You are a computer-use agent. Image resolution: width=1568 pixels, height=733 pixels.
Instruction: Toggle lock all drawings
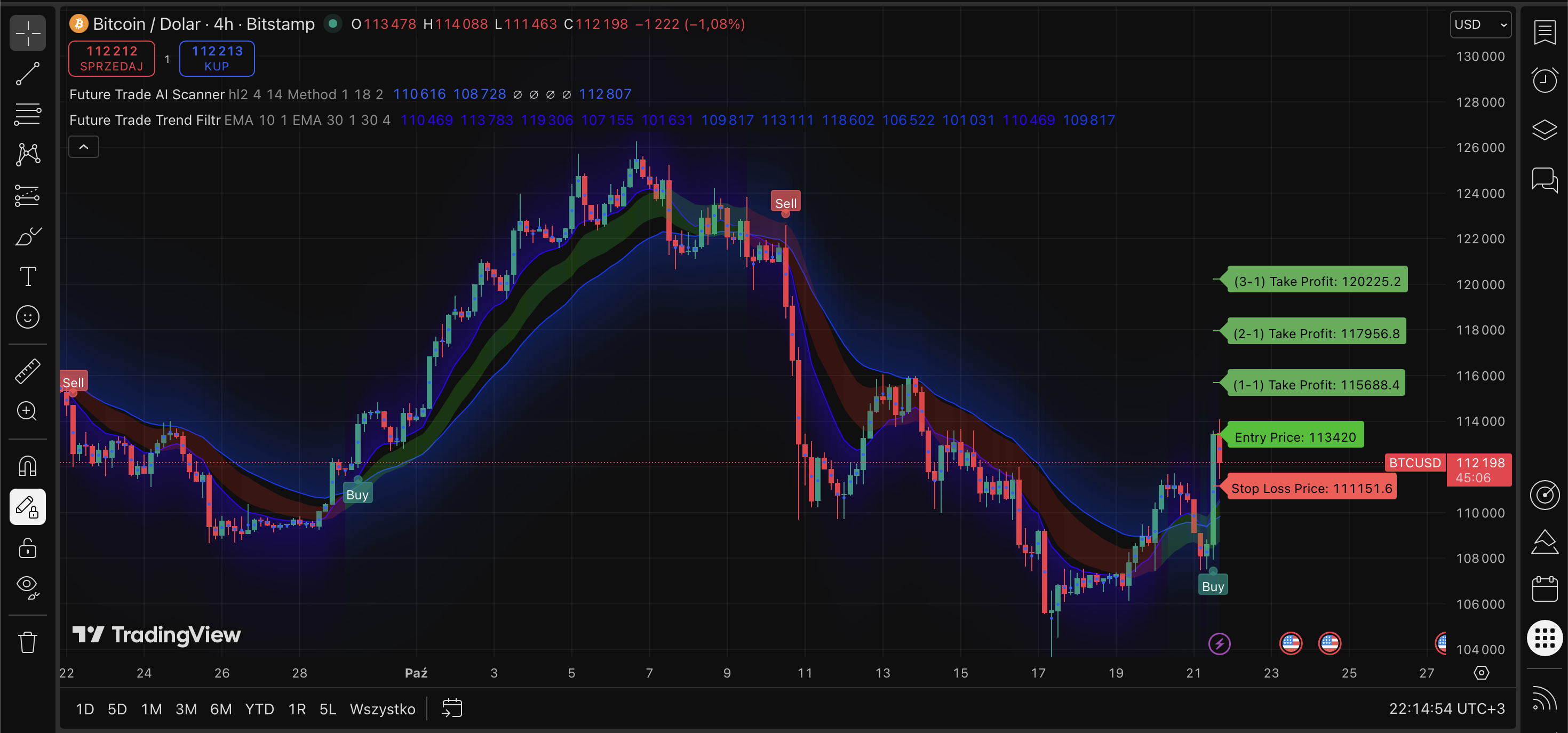tap(27, 548)
